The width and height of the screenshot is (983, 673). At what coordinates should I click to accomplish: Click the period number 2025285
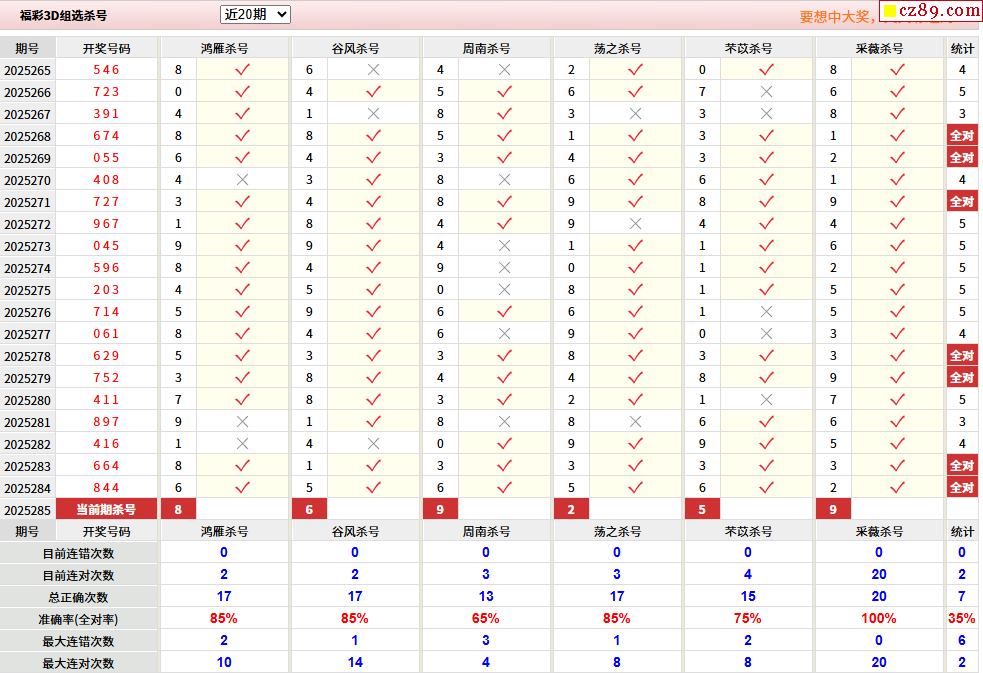pos(28,510)
